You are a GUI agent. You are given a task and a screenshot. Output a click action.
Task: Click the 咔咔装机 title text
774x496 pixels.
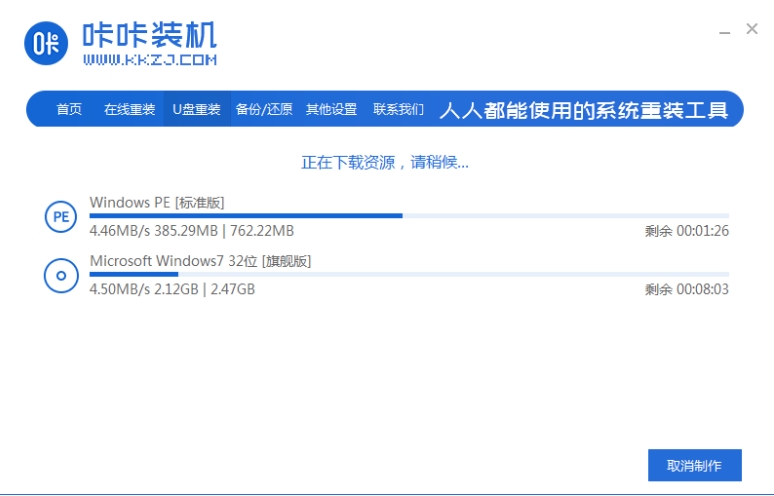150,35
